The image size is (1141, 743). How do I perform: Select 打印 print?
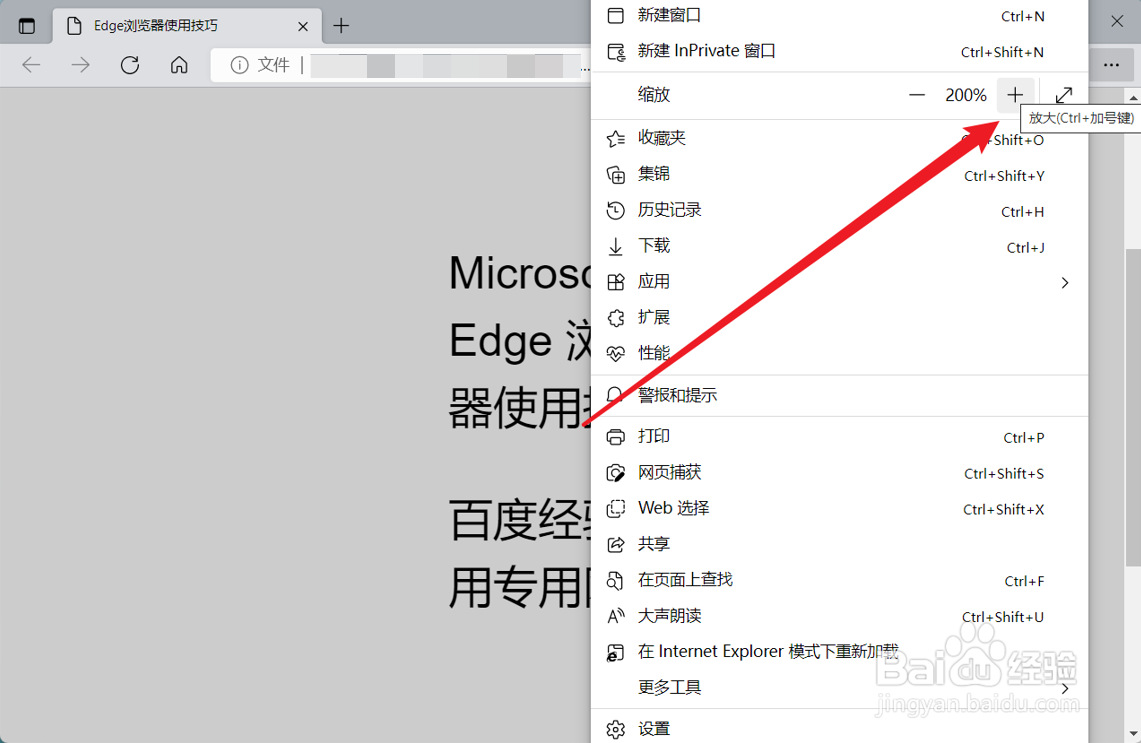click(x=839, y=437)
